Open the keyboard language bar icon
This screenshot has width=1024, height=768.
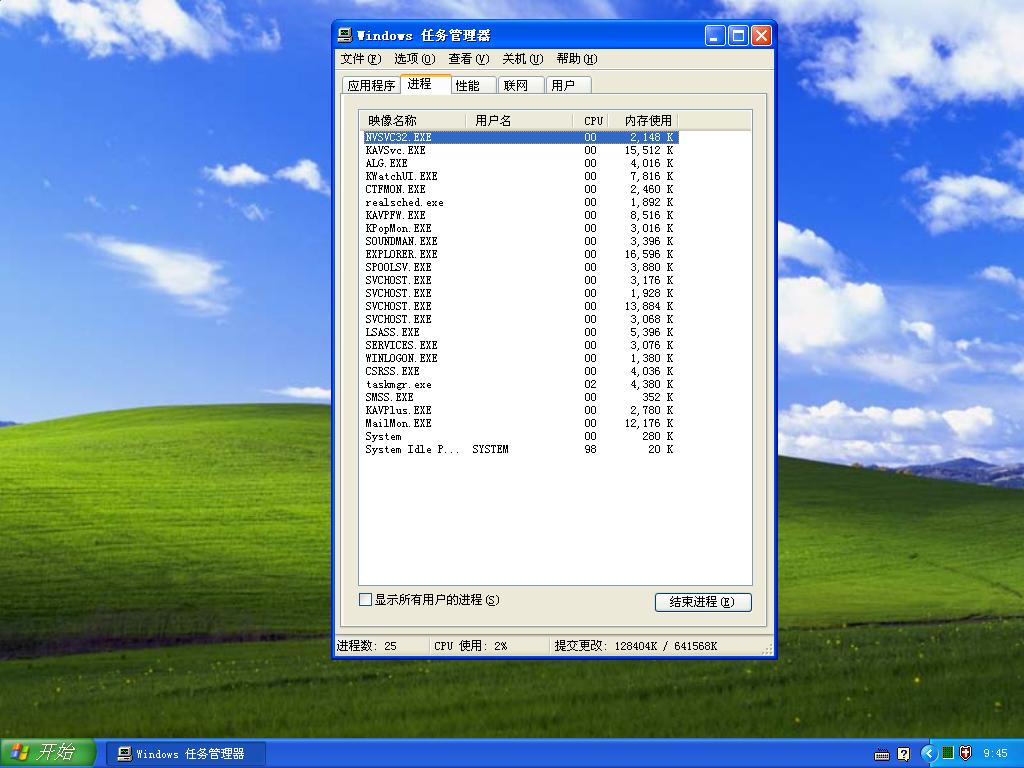click(882, 754)
